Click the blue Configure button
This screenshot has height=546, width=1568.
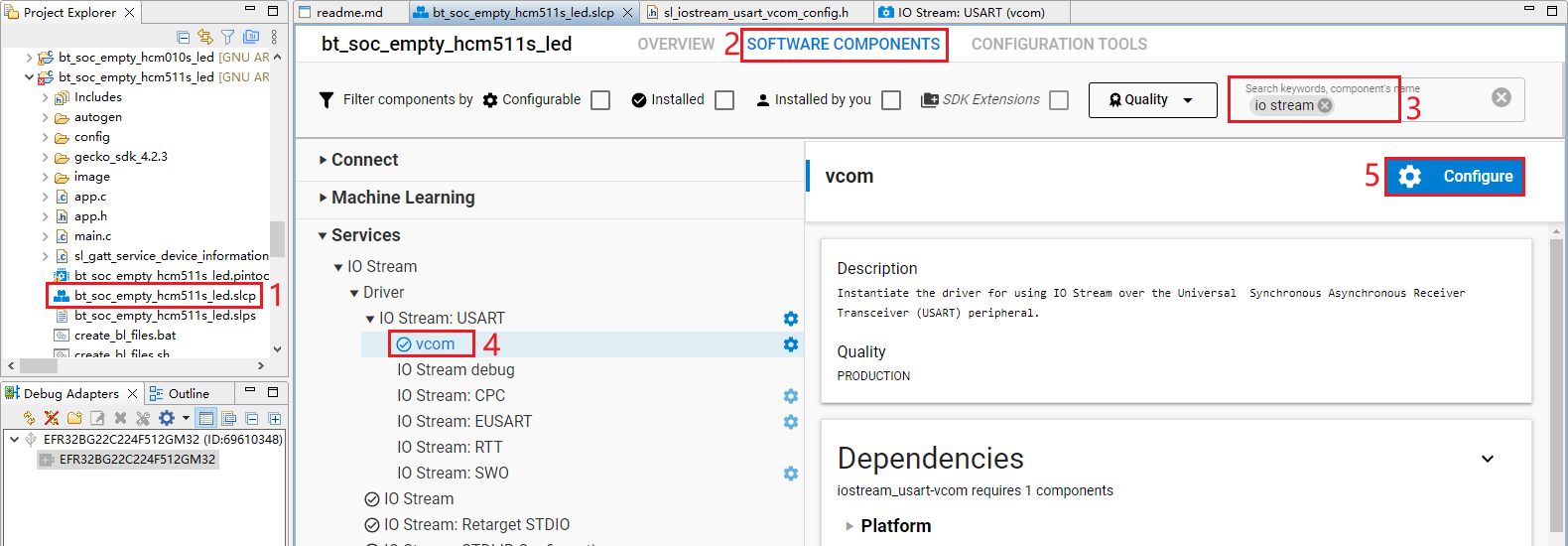point(1454,177)
